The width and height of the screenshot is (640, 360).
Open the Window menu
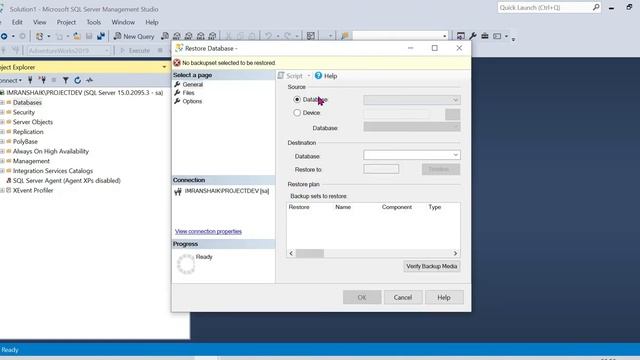123,22
